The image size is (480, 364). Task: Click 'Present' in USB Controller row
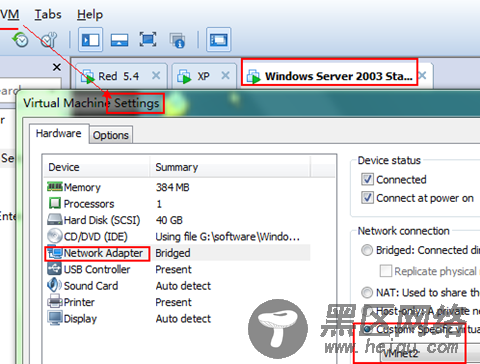(x=173, y=269)
